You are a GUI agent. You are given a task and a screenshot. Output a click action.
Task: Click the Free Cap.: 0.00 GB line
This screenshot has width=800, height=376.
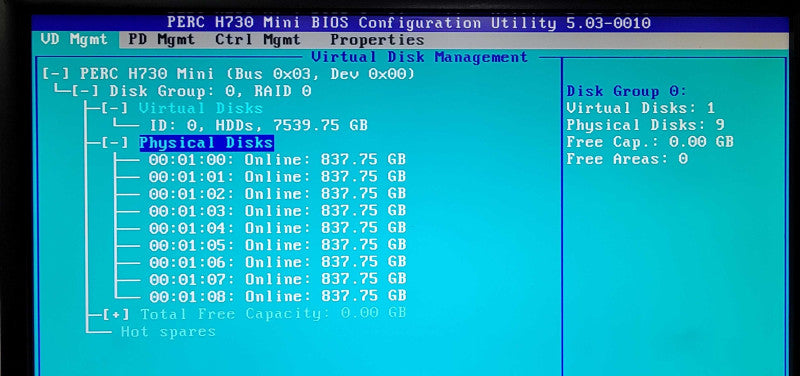point(650,142)
